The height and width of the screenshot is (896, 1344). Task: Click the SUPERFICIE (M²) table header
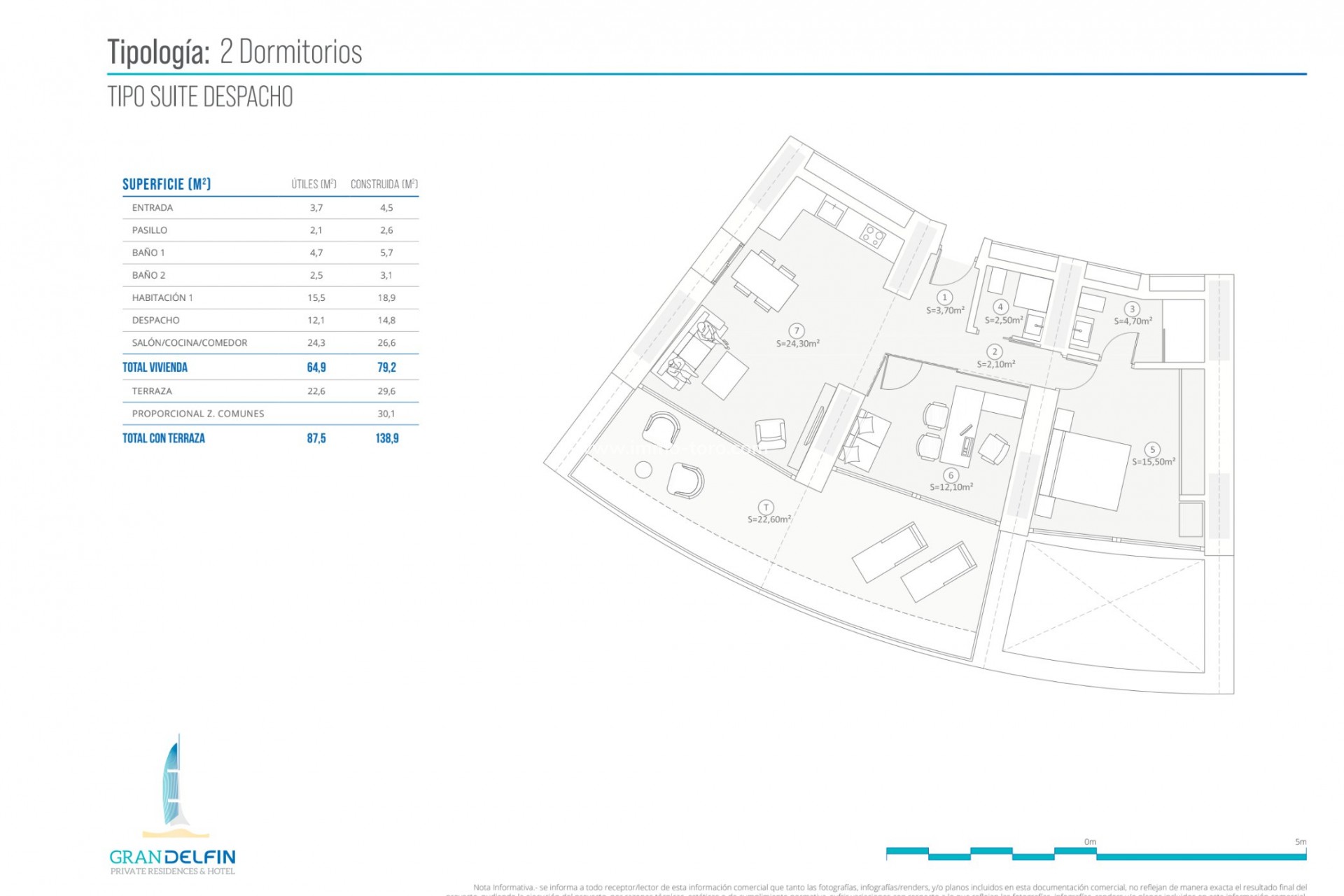[167, 184]
